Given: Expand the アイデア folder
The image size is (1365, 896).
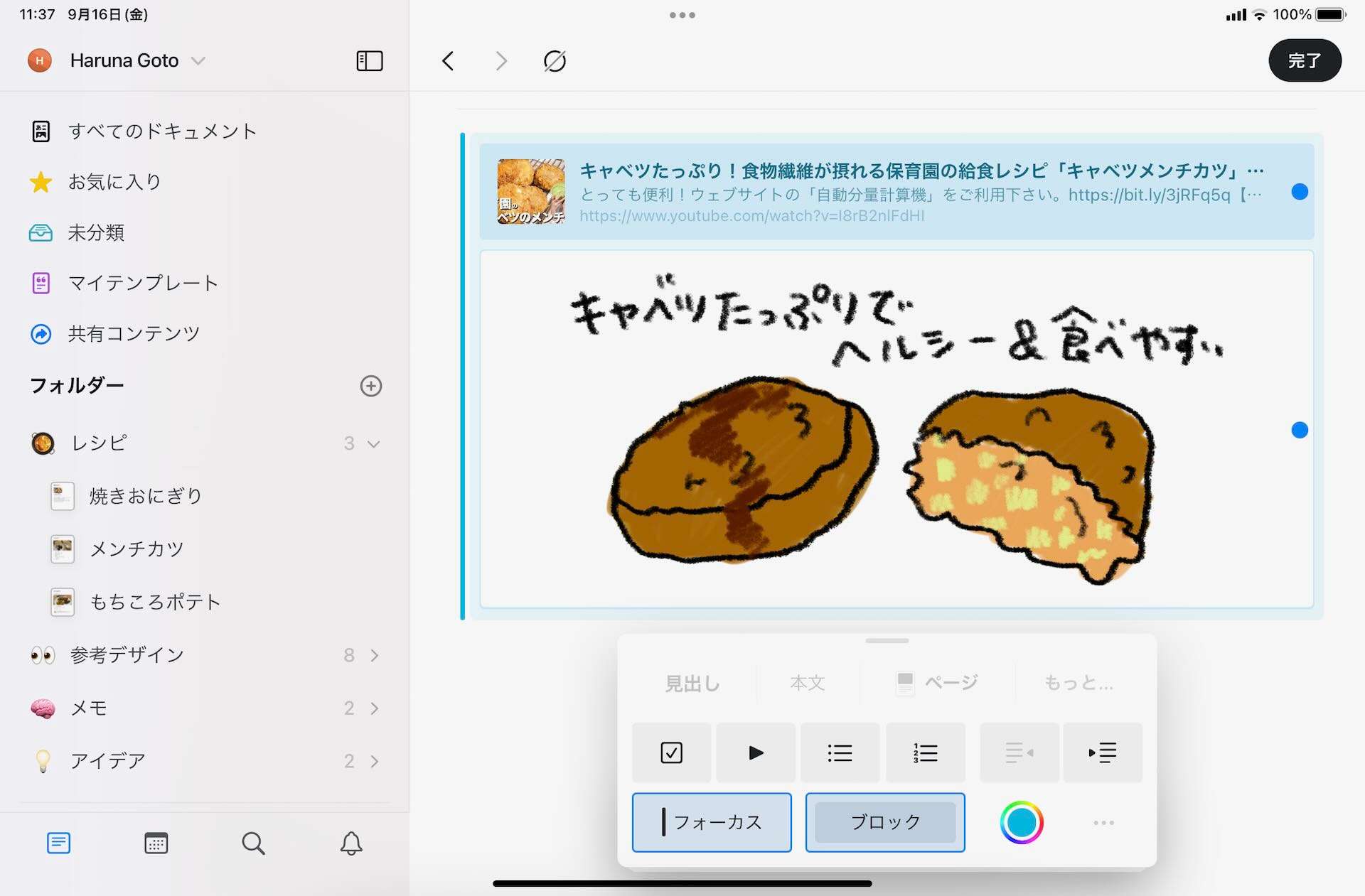Looking at the screenshot, I should click(x=374, y=762).
